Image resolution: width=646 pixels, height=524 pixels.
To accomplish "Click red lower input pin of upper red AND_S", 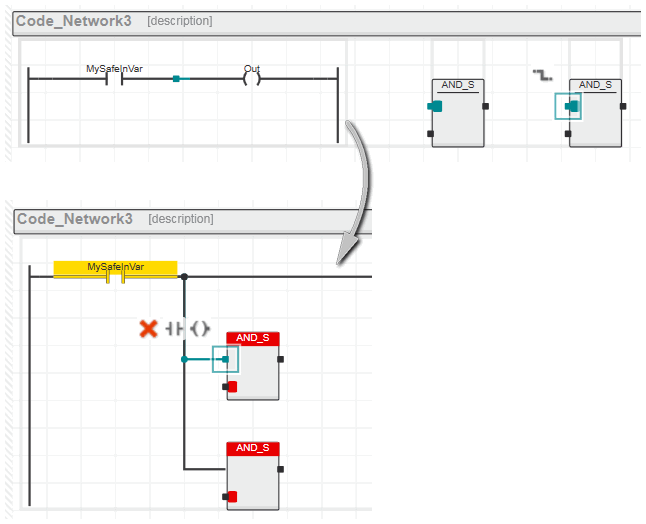I will 231,386.
